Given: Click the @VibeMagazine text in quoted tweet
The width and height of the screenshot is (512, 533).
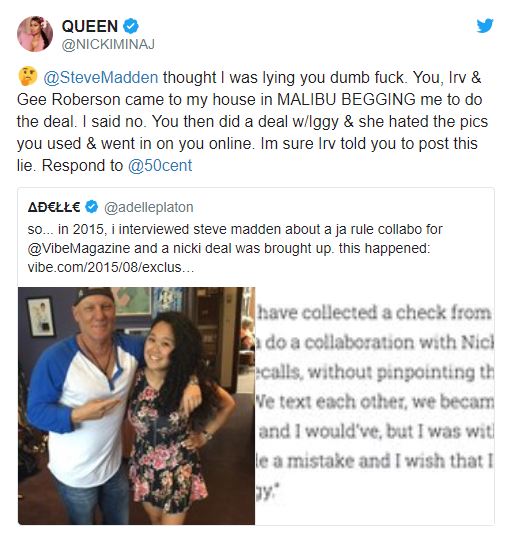Looking at the screenshot, I should coord(79,248).
